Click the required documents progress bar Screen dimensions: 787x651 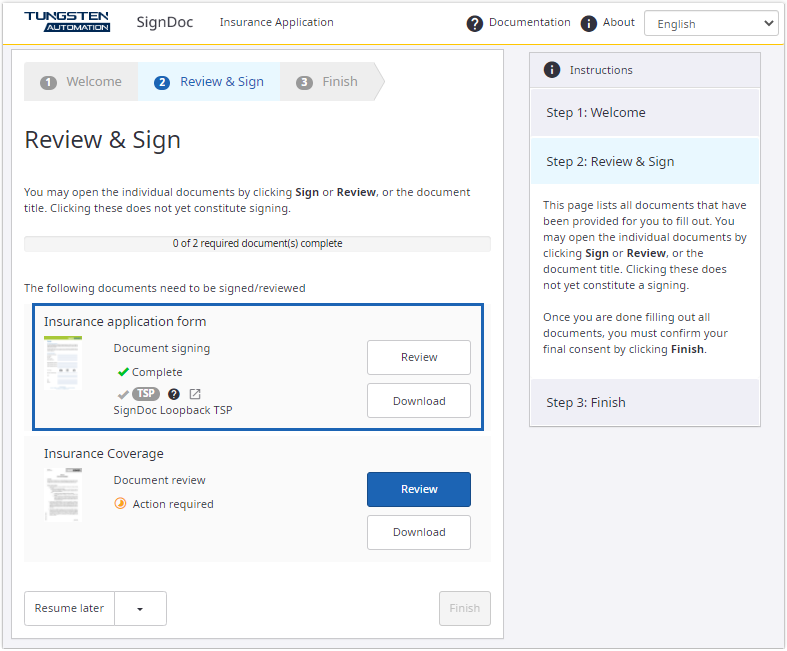click(257, 243)
